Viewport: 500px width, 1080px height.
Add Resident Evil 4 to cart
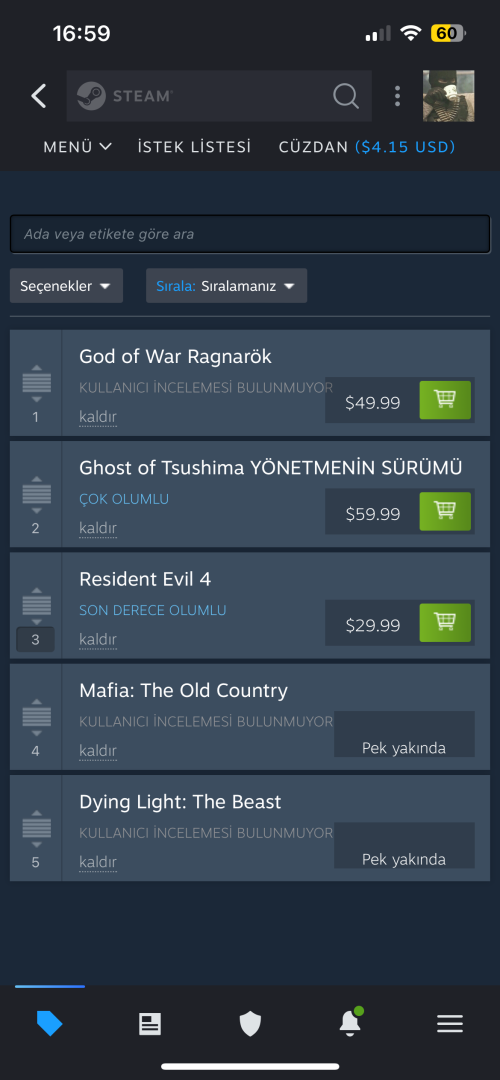tap(445, 623)
